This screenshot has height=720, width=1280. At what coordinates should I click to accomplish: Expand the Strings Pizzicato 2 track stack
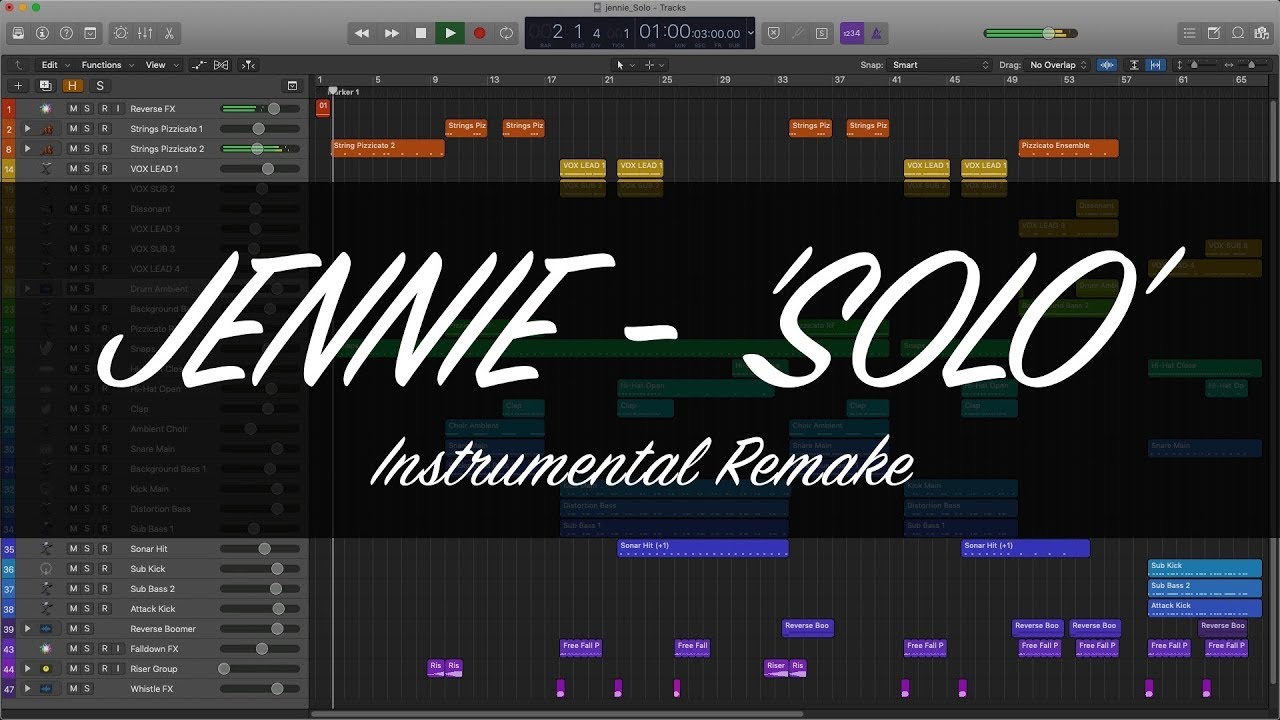27,149
